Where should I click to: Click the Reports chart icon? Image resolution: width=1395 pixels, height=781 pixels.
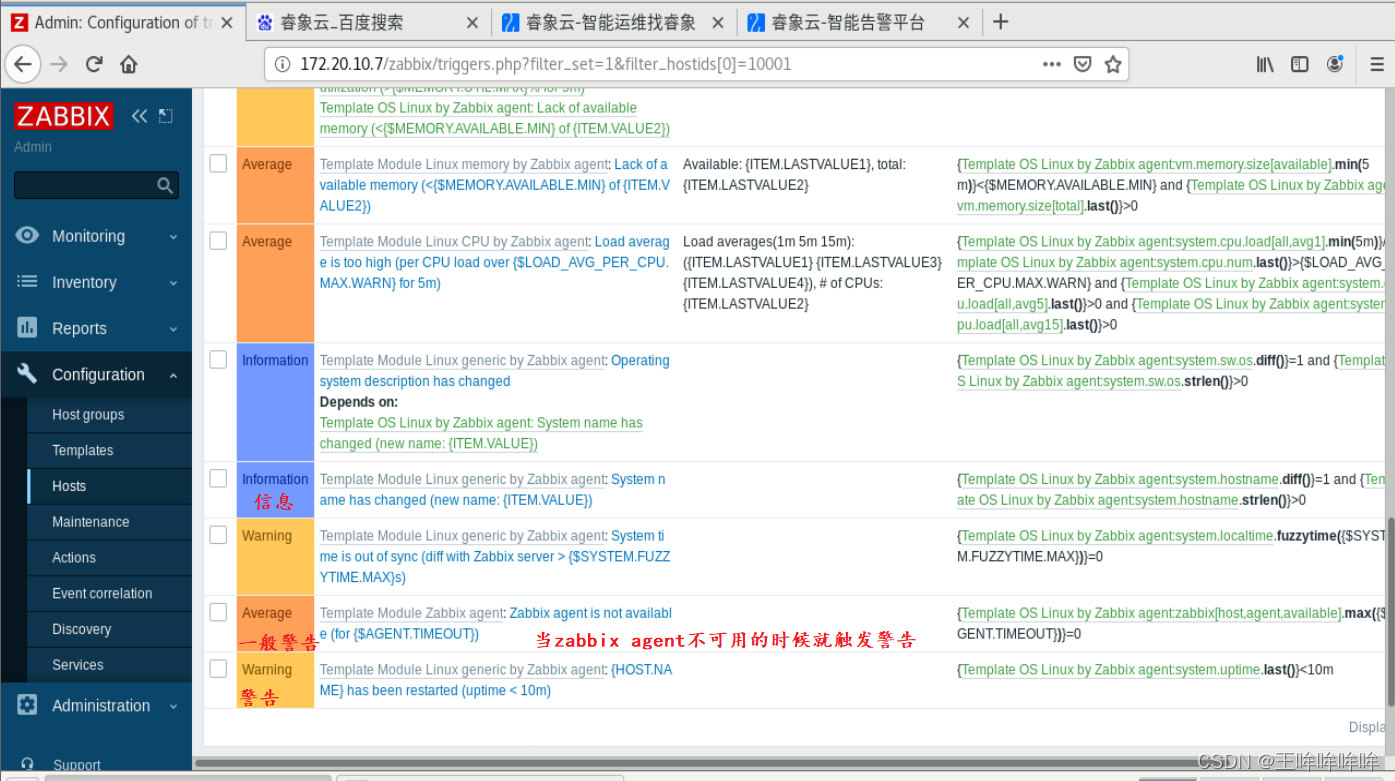pyautogui.click(x=27, y=328)
